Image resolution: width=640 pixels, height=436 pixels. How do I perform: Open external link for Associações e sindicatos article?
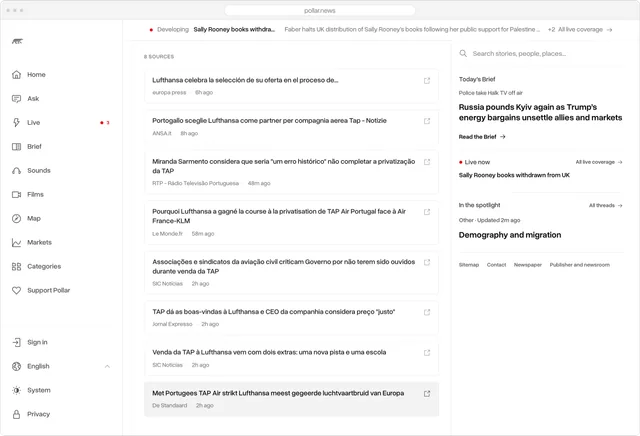(x=427, y=262)
